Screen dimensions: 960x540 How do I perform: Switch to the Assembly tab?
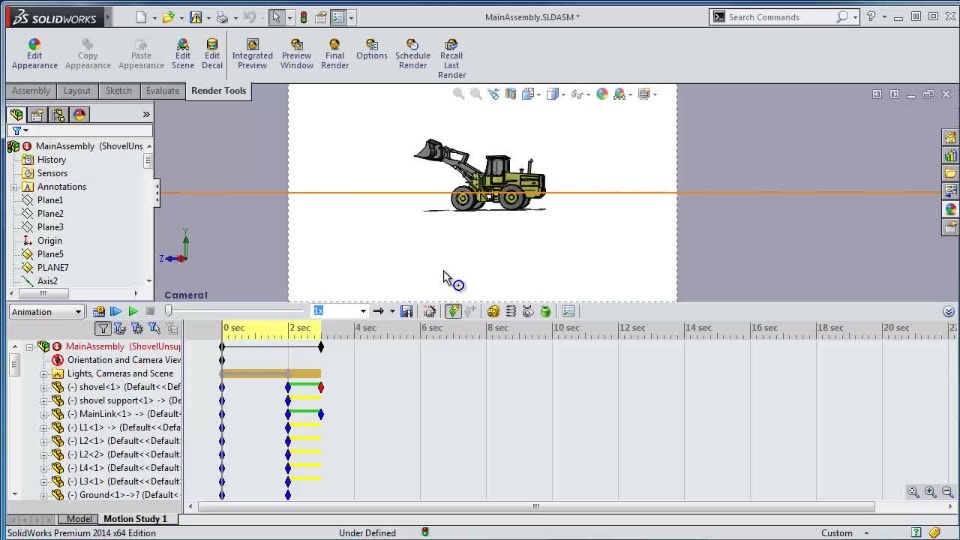(31, 91)
